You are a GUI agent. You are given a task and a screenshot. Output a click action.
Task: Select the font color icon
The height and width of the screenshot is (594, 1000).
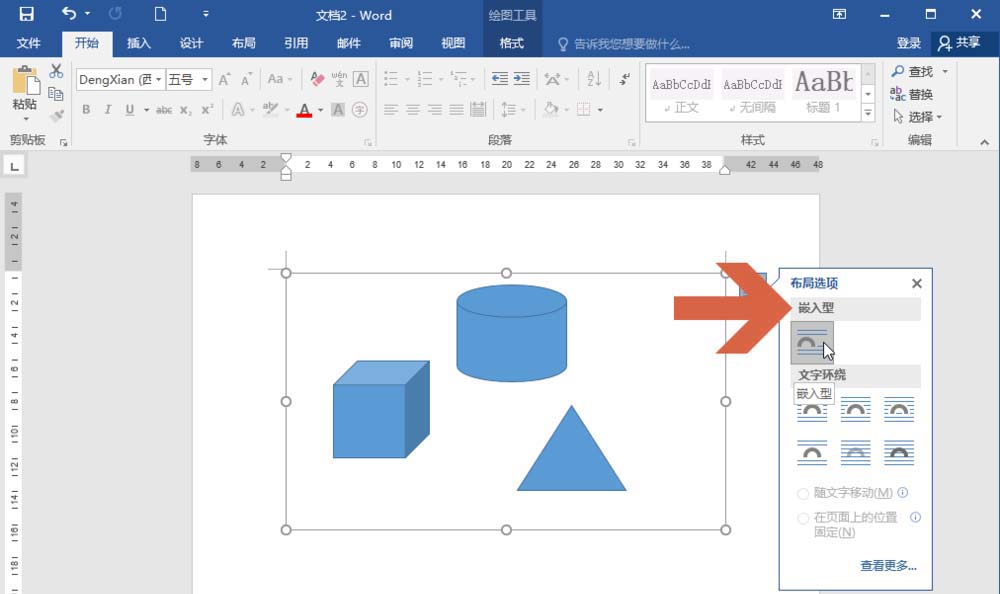(305, 109)
